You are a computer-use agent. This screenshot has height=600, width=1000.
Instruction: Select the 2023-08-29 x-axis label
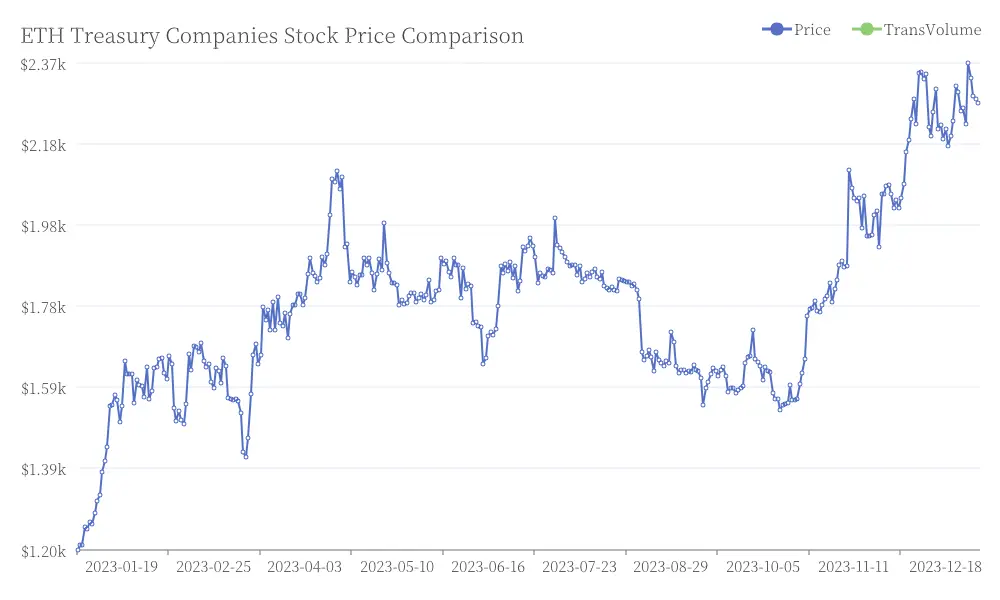[670, 566]
